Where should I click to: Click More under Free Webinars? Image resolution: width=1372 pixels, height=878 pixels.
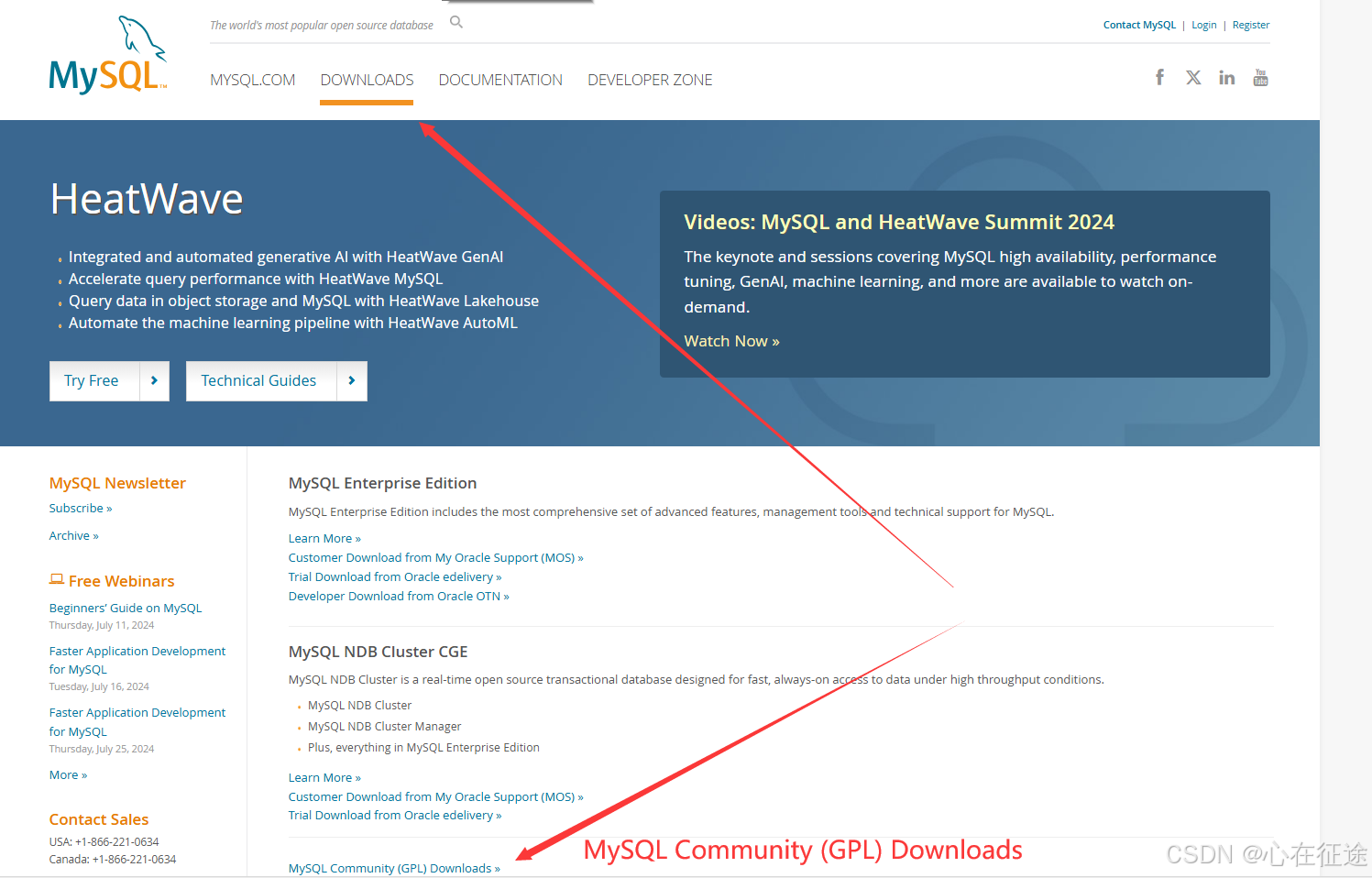pos(69,774)
